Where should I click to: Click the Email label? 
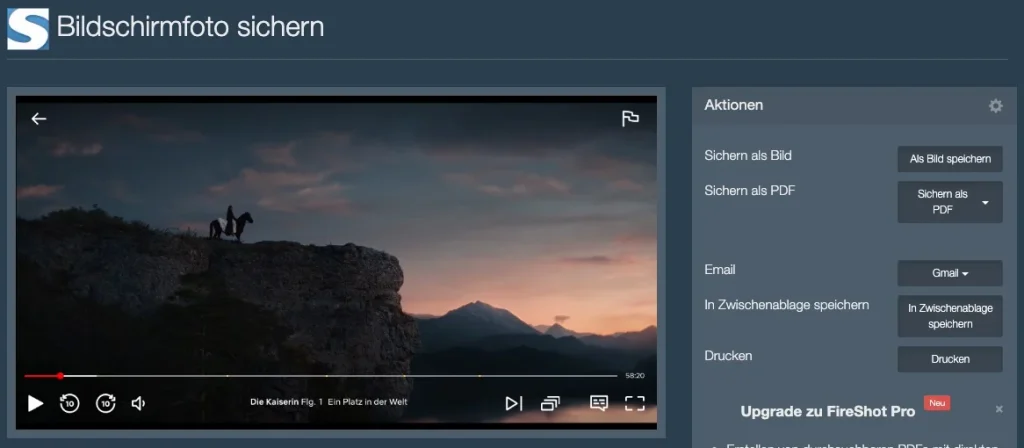pyautogui.click(x=720, y=269)
